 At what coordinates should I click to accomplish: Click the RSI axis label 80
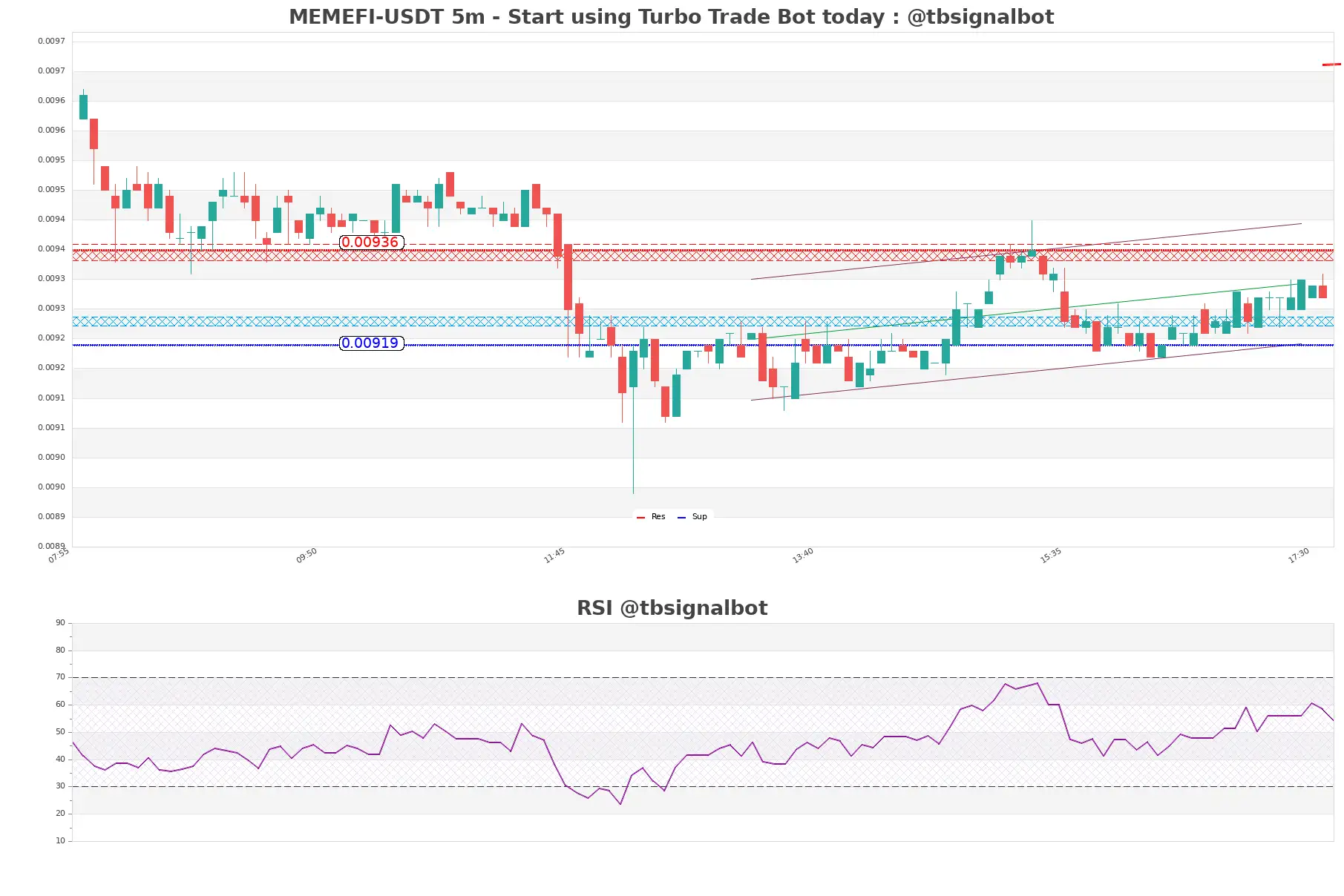pyautogui.click(x=60, y=650)
